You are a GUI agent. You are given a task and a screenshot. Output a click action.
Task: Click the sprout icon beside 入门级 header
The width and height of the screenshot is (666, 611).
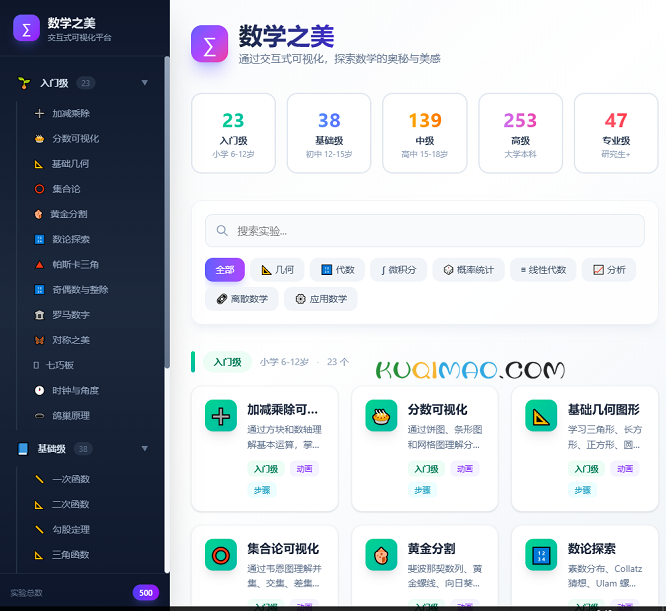24,83
